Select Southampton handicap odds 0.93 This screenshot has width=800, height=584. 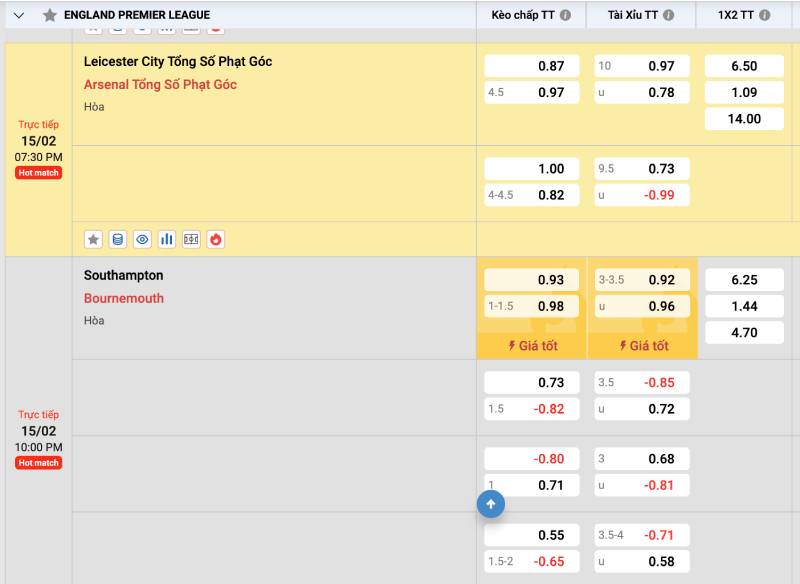pyautogui.click(x=531, y=280)
